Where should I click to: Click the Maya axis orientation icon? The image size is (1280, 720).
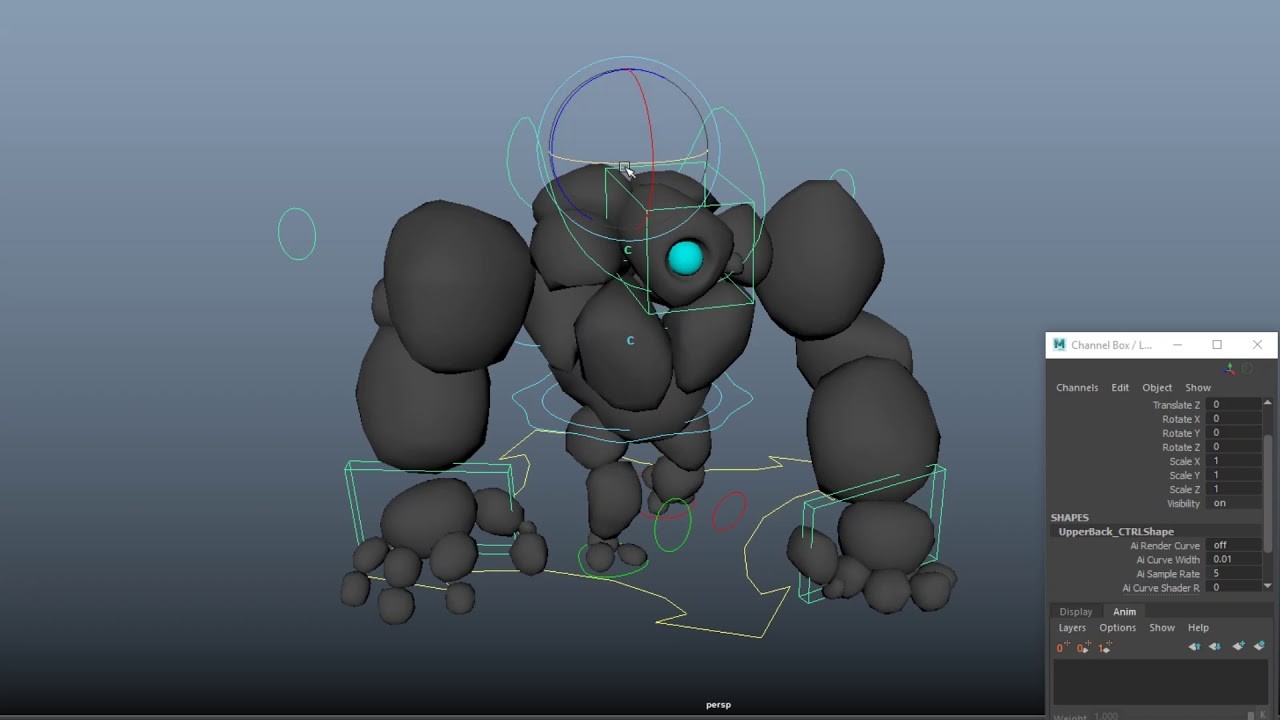click(x=1230, y=367)
